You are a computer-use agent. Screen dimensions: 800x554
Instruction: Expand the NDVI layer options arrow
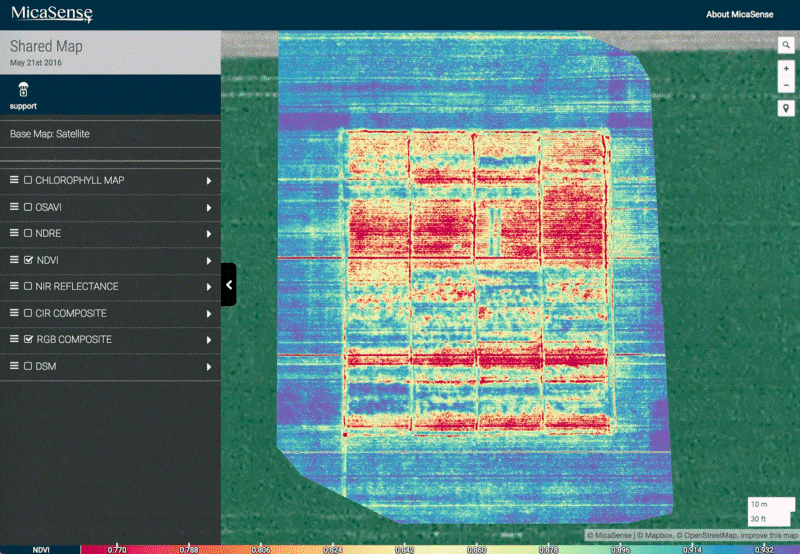pos(209,261)
